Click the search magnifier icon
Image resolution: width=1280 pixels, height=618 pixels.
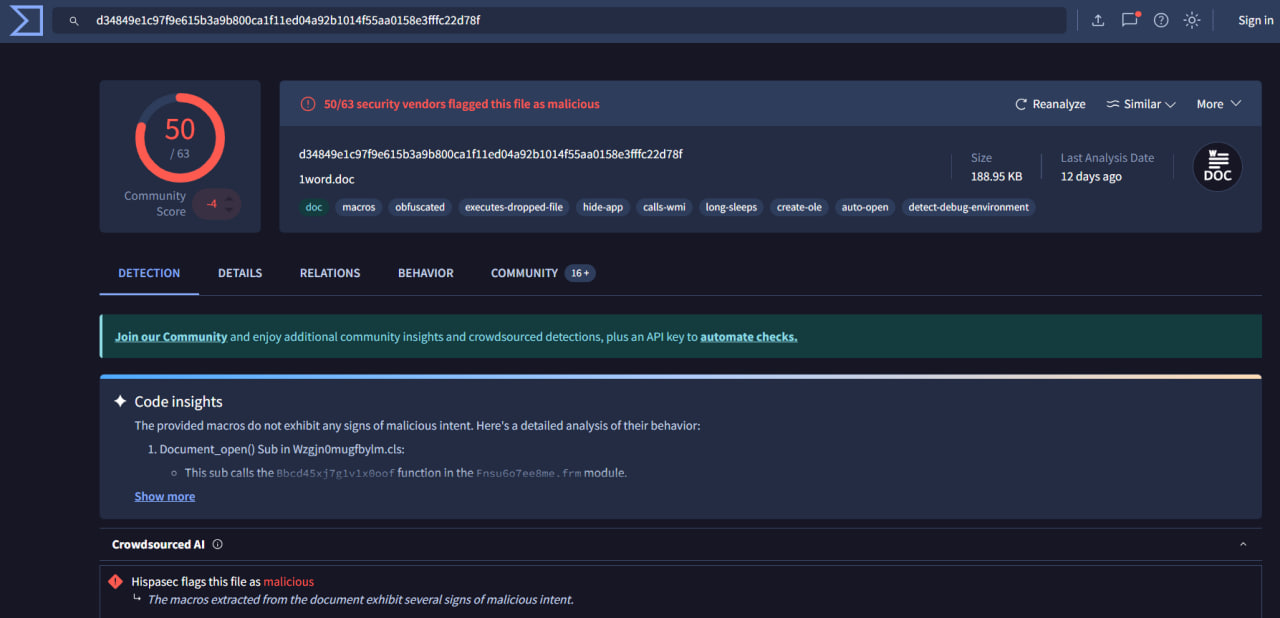click(x=73, y=19)
